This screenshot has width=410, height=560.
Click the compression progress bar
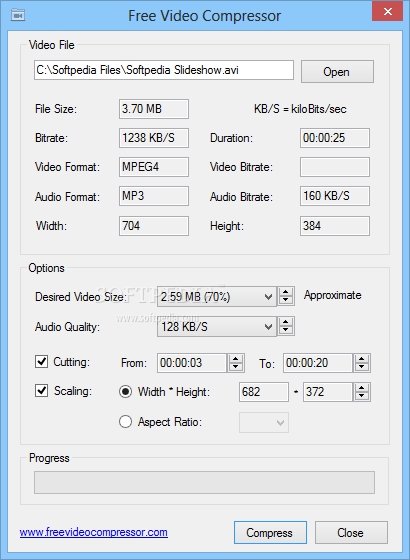204,482
